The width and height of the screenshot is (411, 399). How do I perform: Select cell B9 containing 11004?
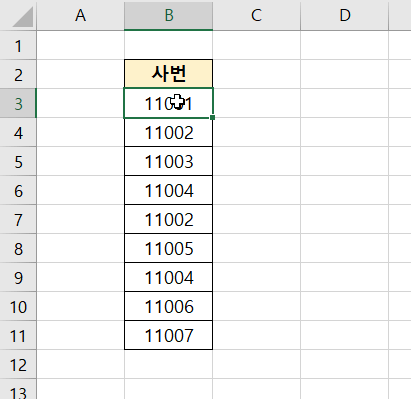pos(168,277)
